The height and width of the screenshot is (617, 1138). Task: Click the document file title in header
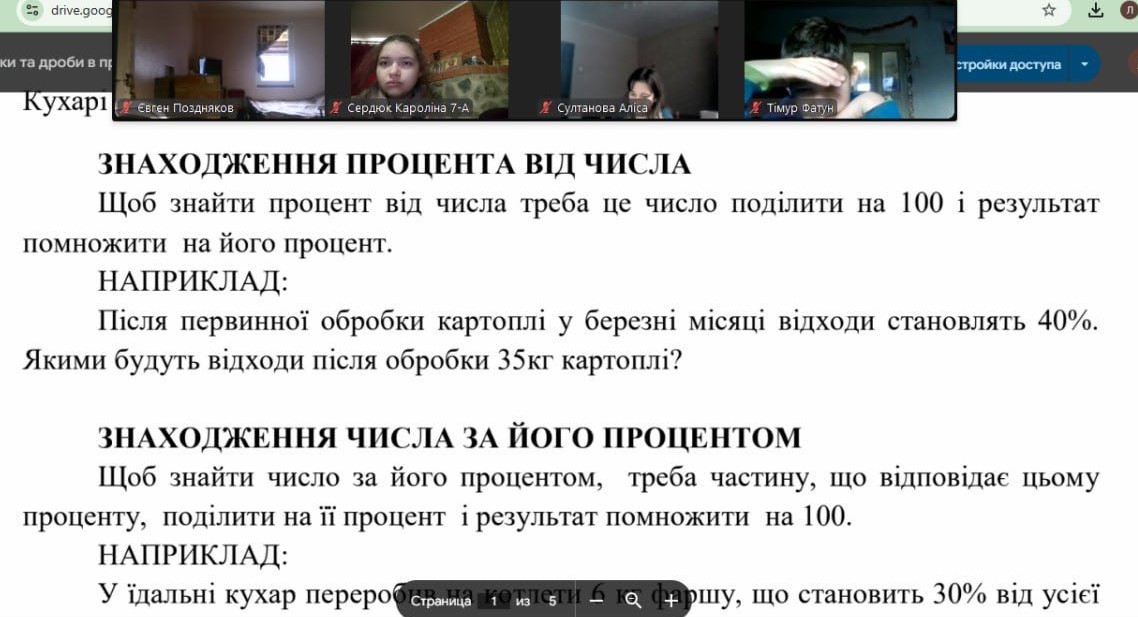[x=56, y=63]
